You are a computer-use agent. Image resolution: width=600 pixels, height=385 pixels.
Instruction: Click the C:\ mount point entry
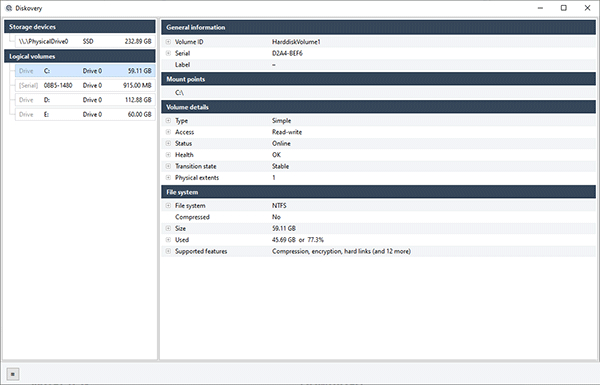(179, 93)
